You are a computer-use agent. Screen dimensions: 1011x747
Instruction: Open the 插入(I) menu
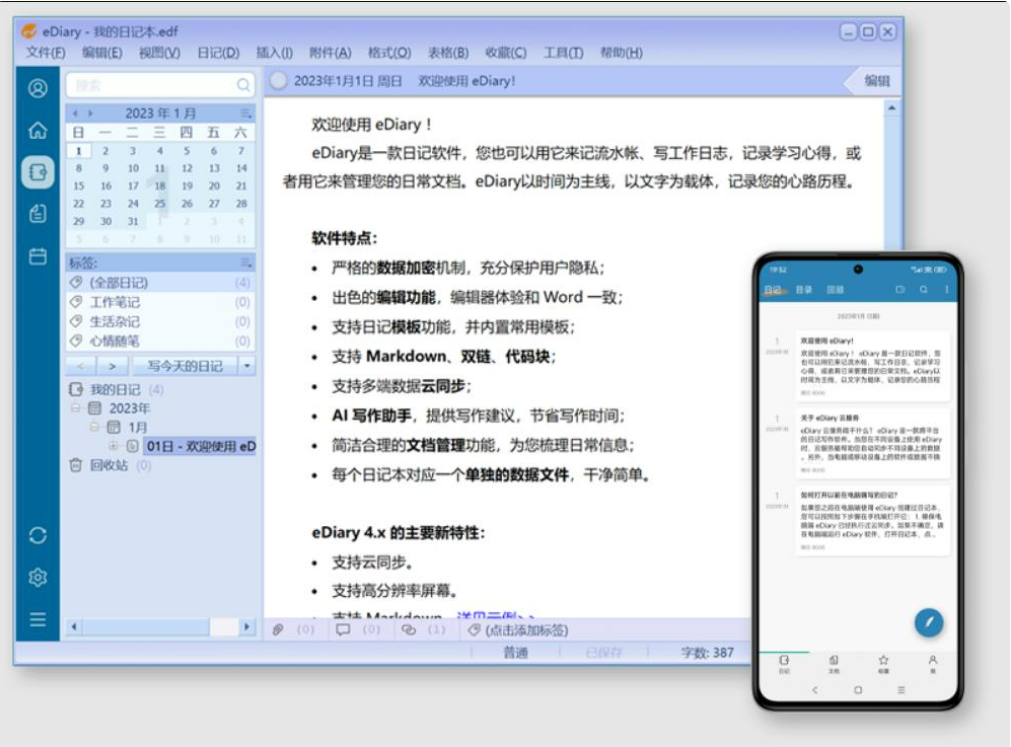point(274,52)
